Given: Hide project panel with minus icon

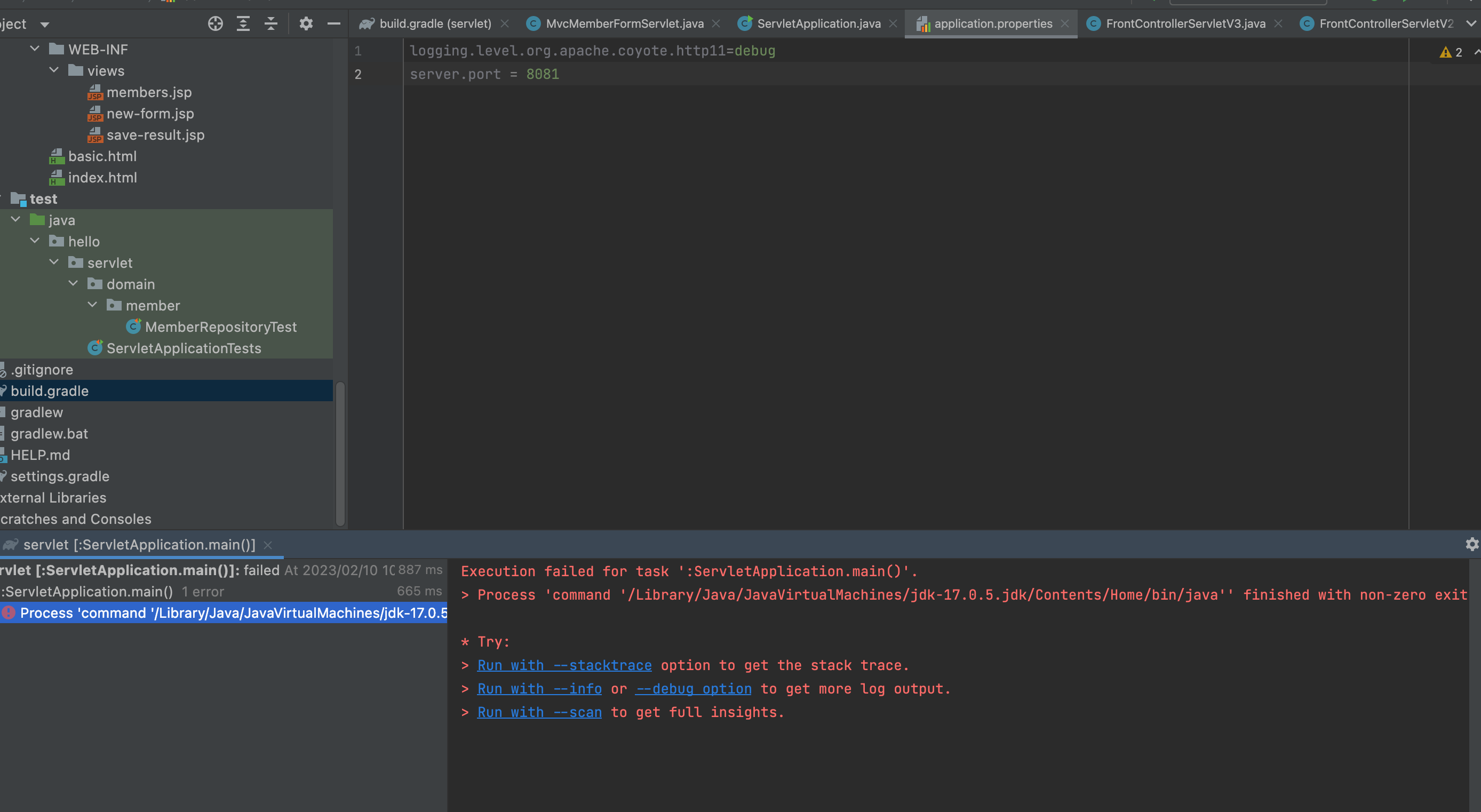Looking at the screenshot, I should pos(333,23).
